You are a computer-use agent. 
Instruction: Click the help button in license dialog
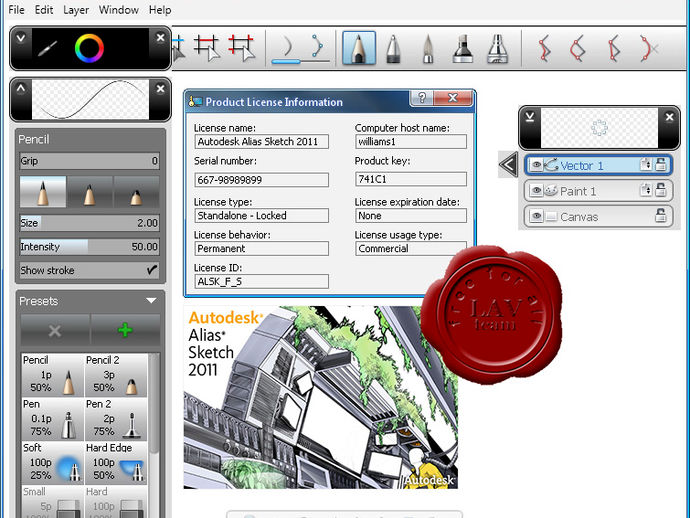pyautogui.click(x=422, y=98)
